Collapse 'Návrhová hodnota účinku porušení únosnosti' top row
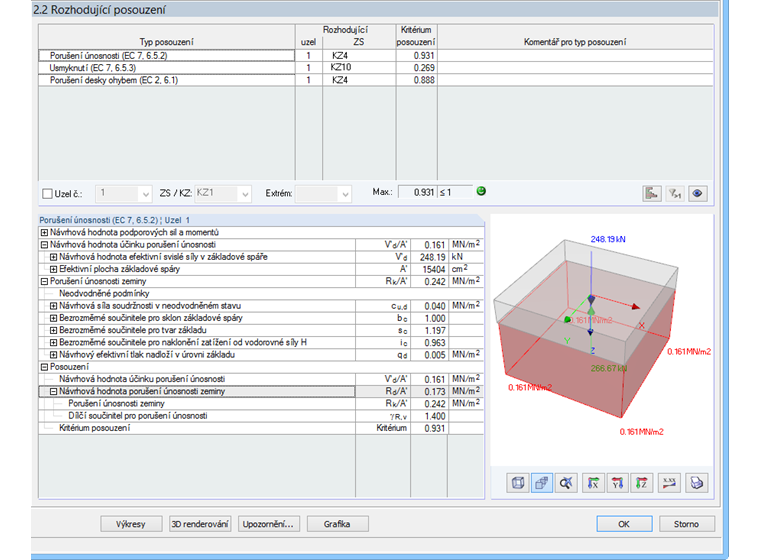The height and width of the screenshot is (560, 760). point(45,245)
